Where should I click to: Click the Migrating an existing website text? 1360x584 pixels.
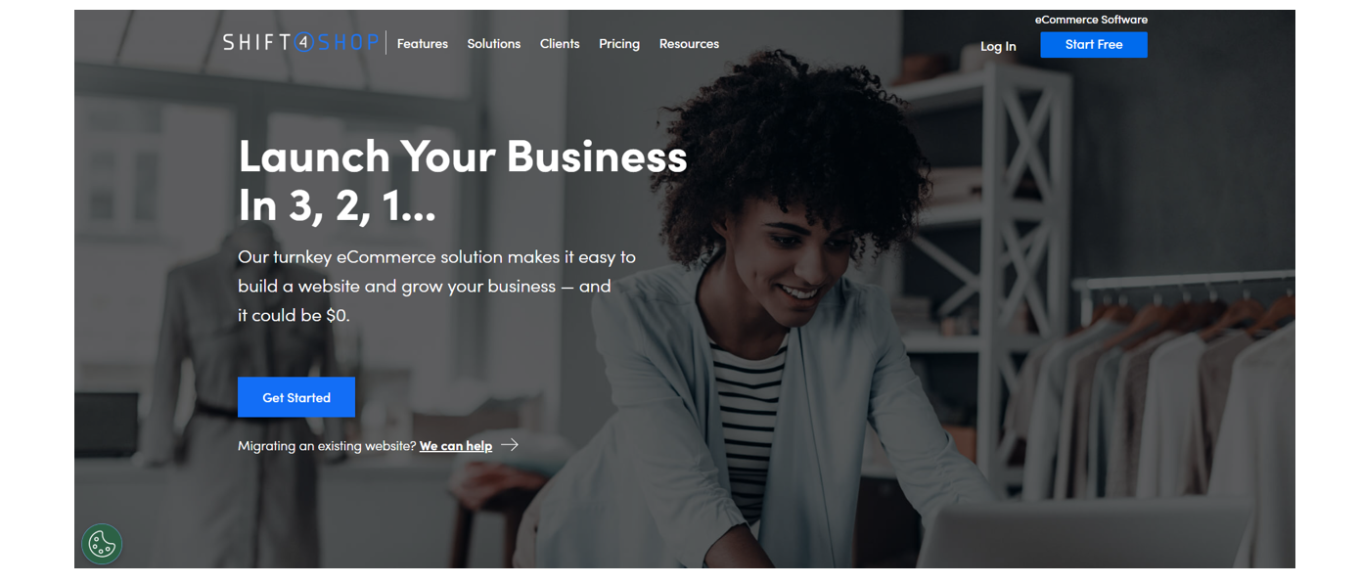point(327,446)
